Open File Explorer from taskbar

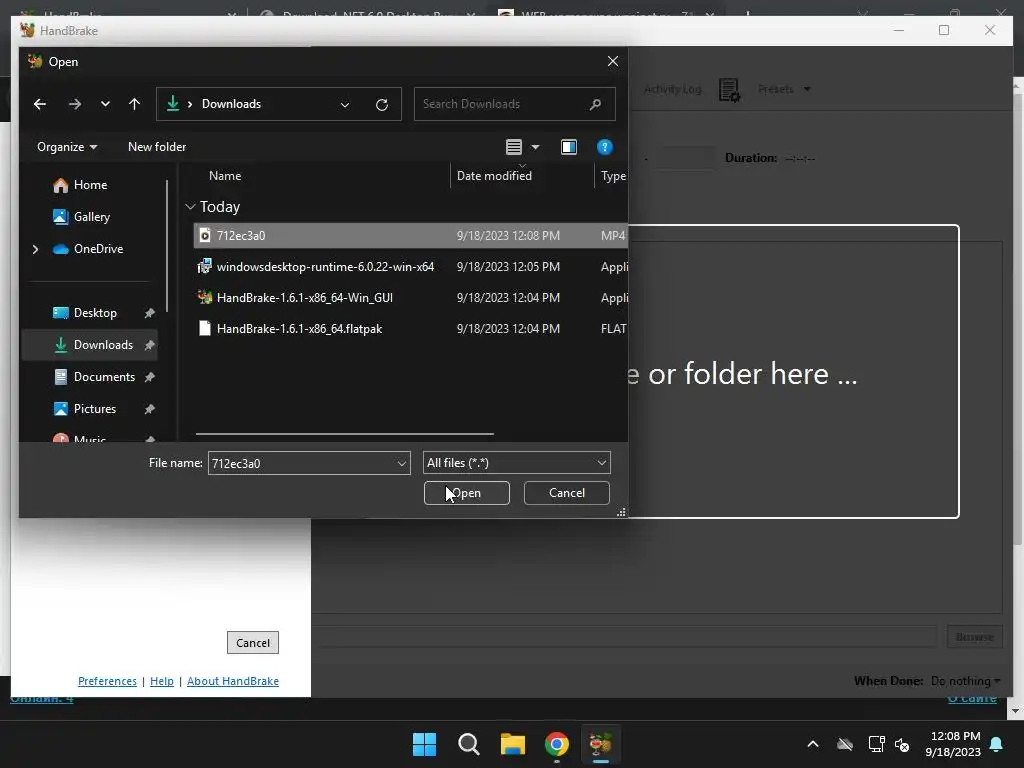point(513,744)
